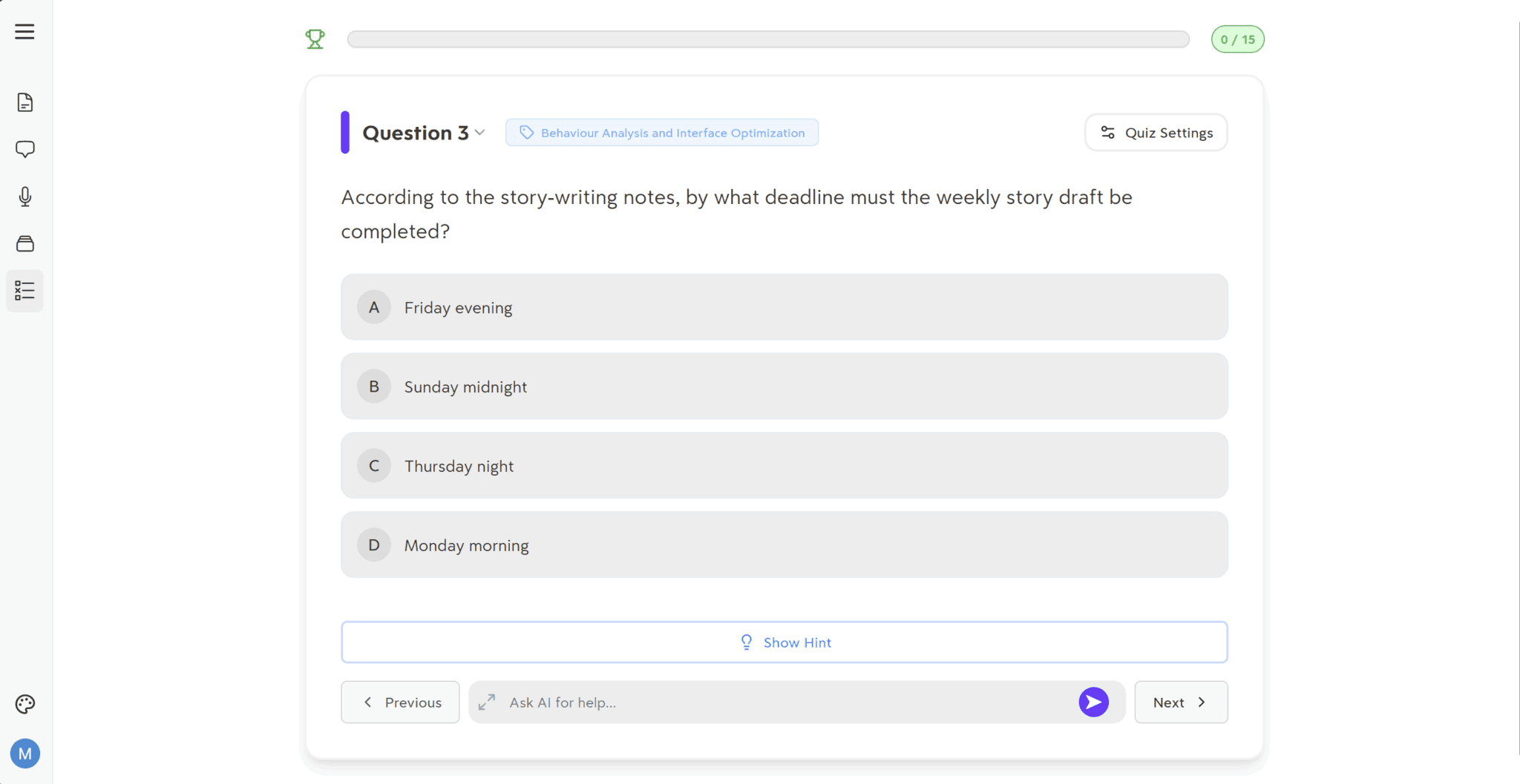Expand the Ask AI input using the arrows icon
The height and width of the screenshot is (784, 1520).
coord(487,702)
